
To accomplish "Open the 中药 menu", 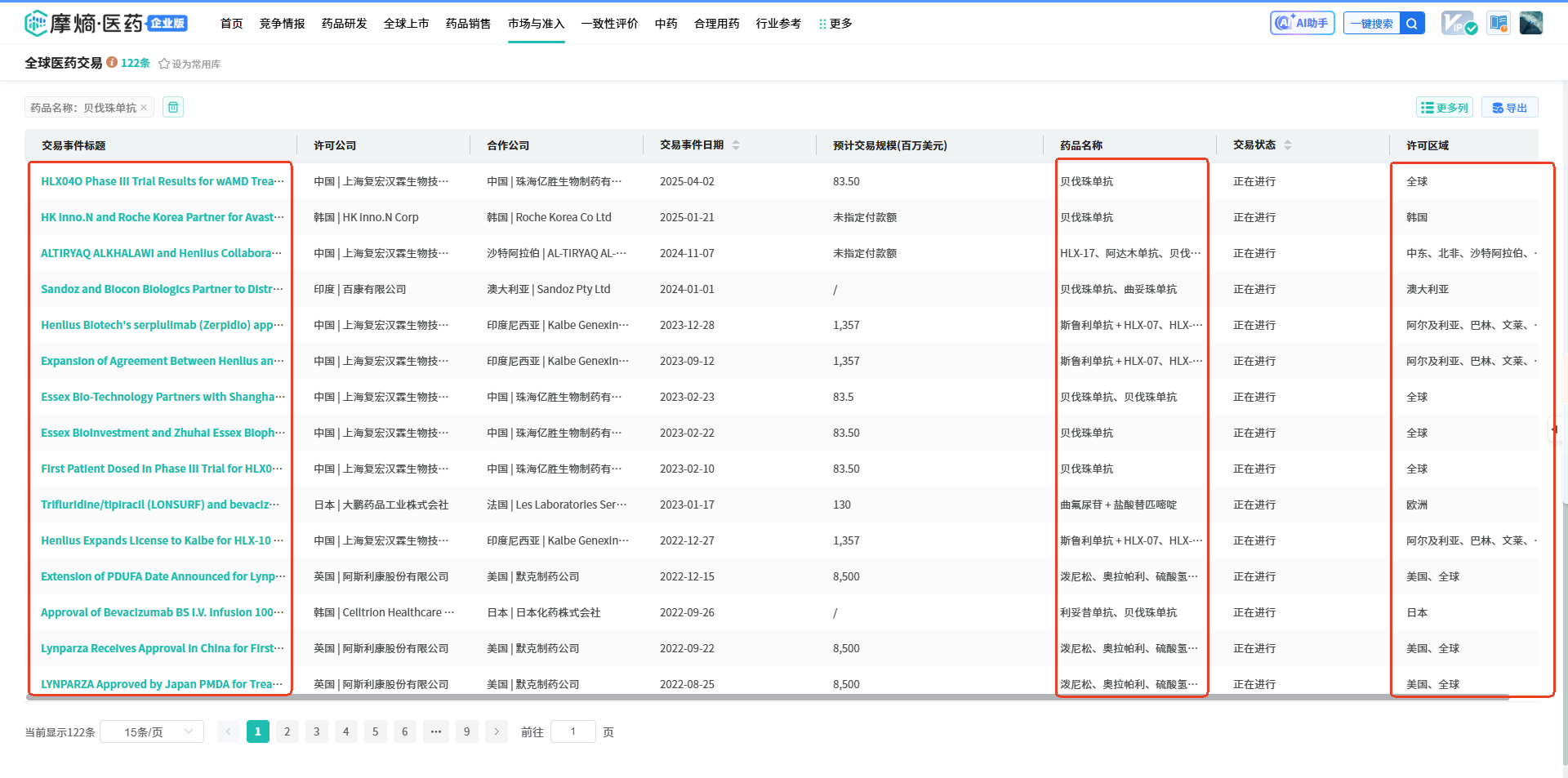I will pyautogui.click(x=666, y=24).
